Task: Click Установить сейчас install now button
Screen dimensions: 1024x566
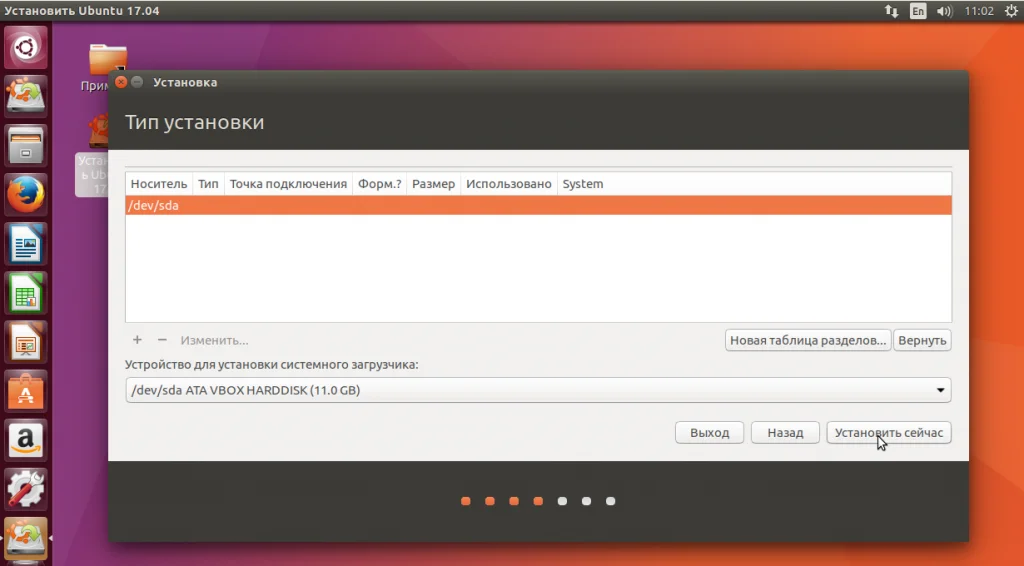Action: [x=889, y=433]
